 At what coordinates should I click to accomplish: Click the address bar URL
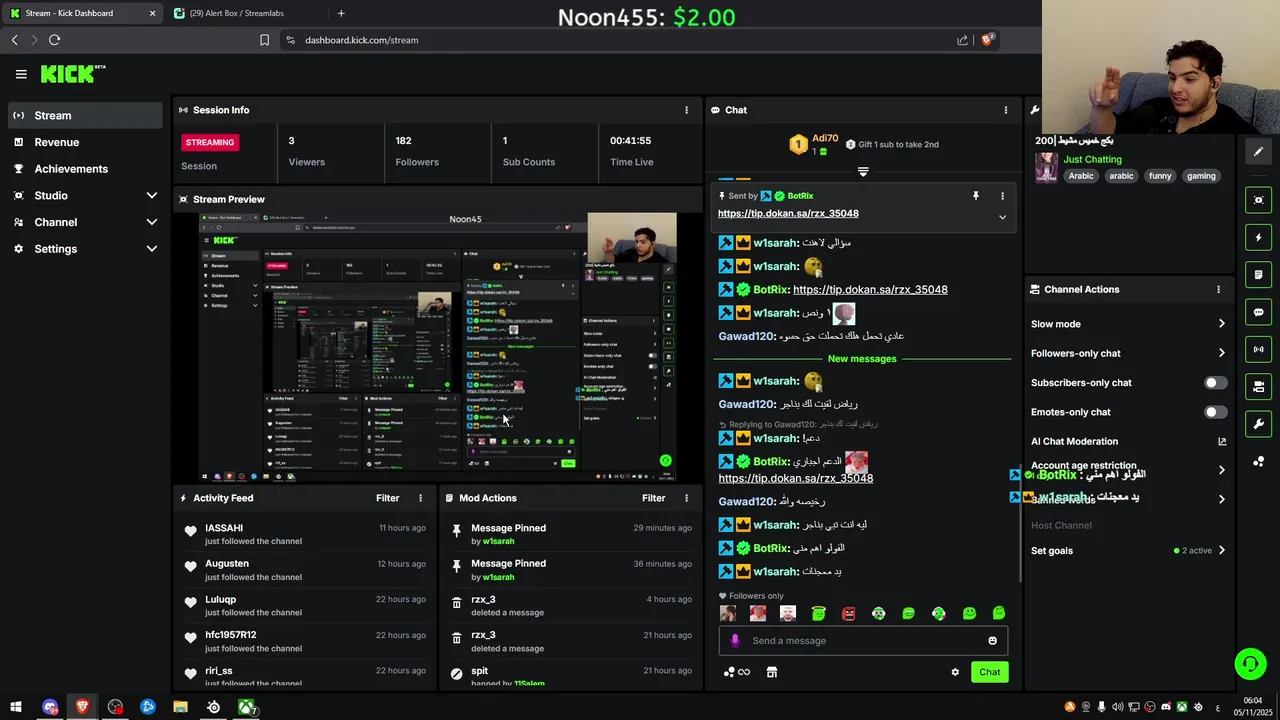[361, 40]
